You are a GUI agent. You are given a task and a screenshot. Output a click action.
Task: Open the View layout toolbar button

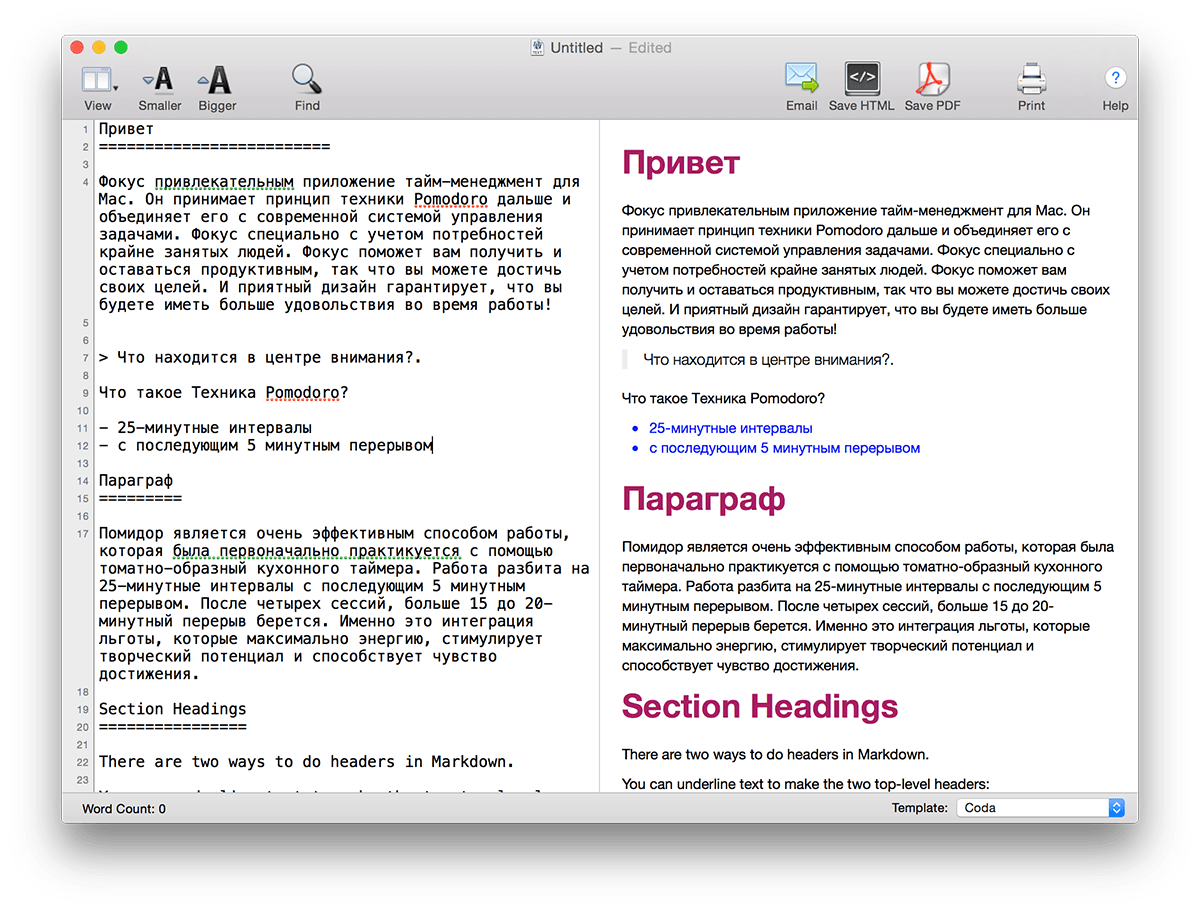point(97,80)
